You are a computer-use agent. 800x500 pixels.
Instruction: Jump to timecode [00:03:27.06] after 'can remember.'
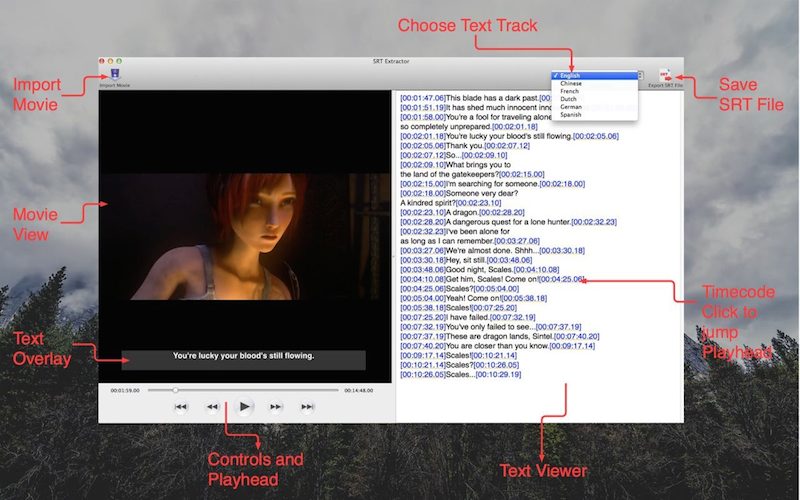tap(517, 241)
